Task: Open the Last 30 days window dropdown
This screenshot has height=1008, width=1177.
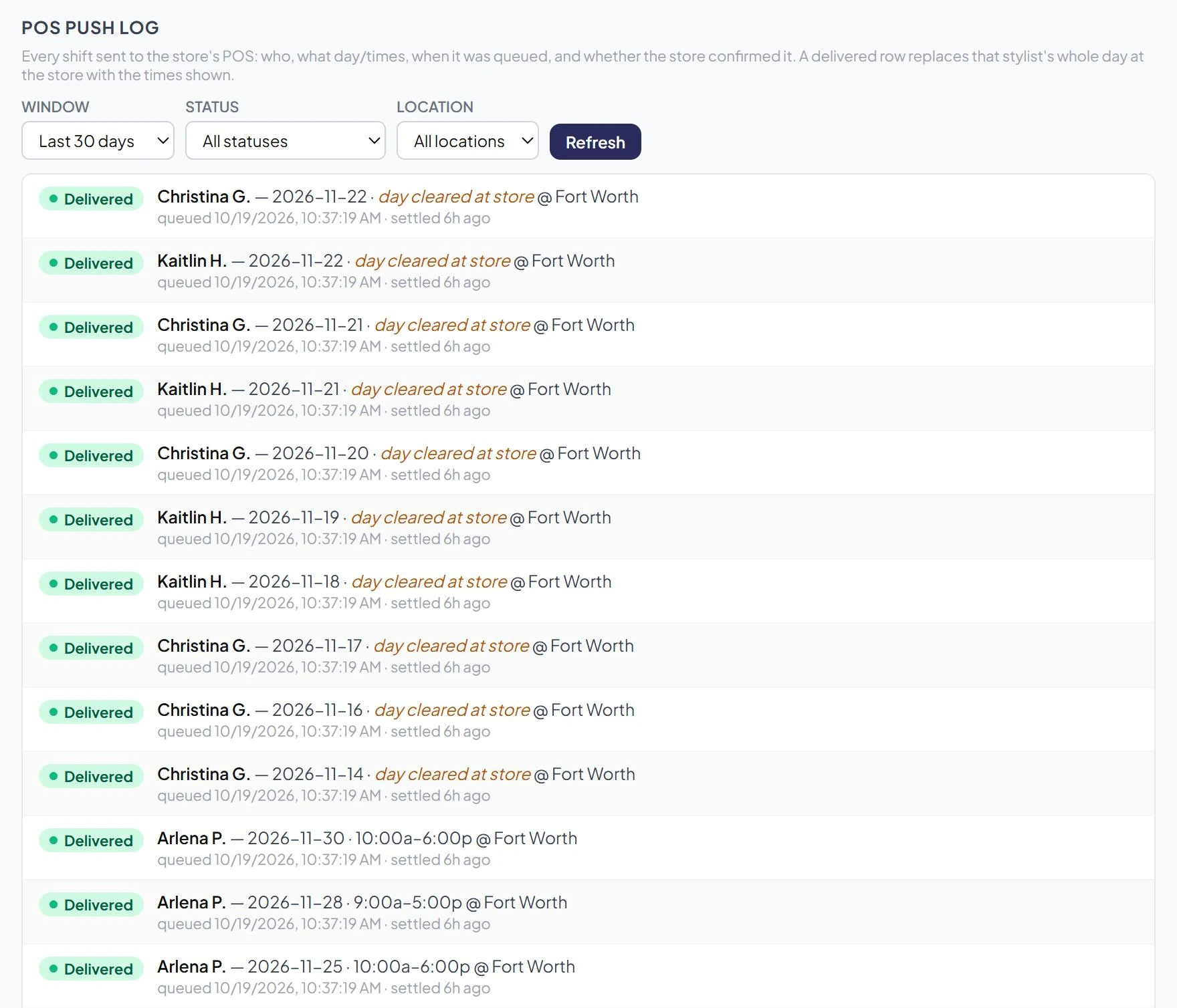Action: pos(98,141)
